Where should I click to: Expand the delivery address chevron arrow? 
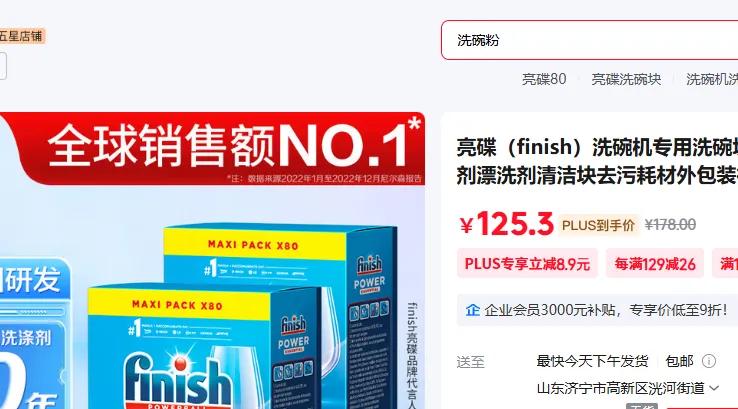(714, 388)
